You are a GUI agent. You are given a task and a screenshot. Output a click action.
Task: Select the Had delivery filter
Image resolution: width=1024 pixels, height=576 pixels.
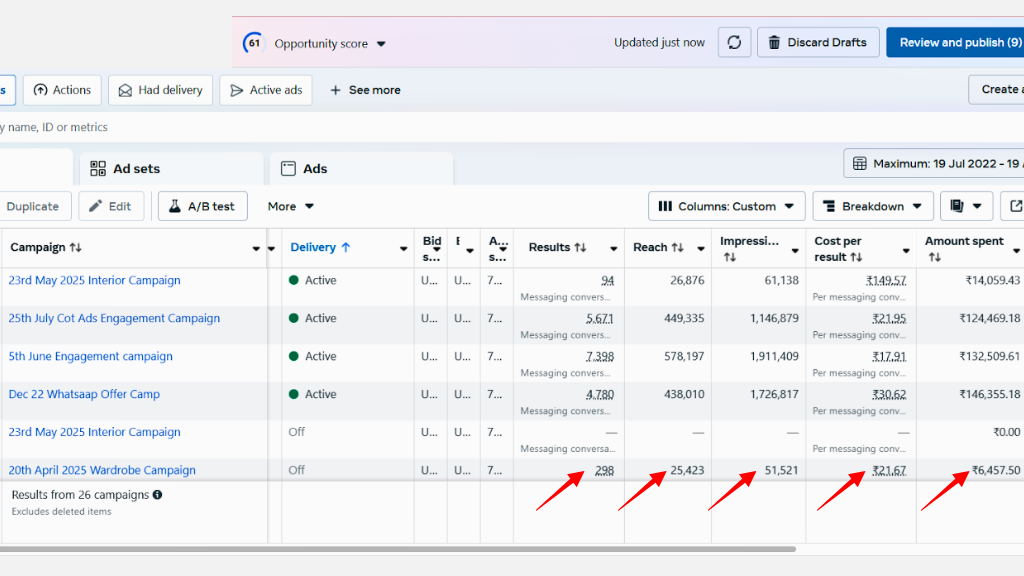pos(160,90)
